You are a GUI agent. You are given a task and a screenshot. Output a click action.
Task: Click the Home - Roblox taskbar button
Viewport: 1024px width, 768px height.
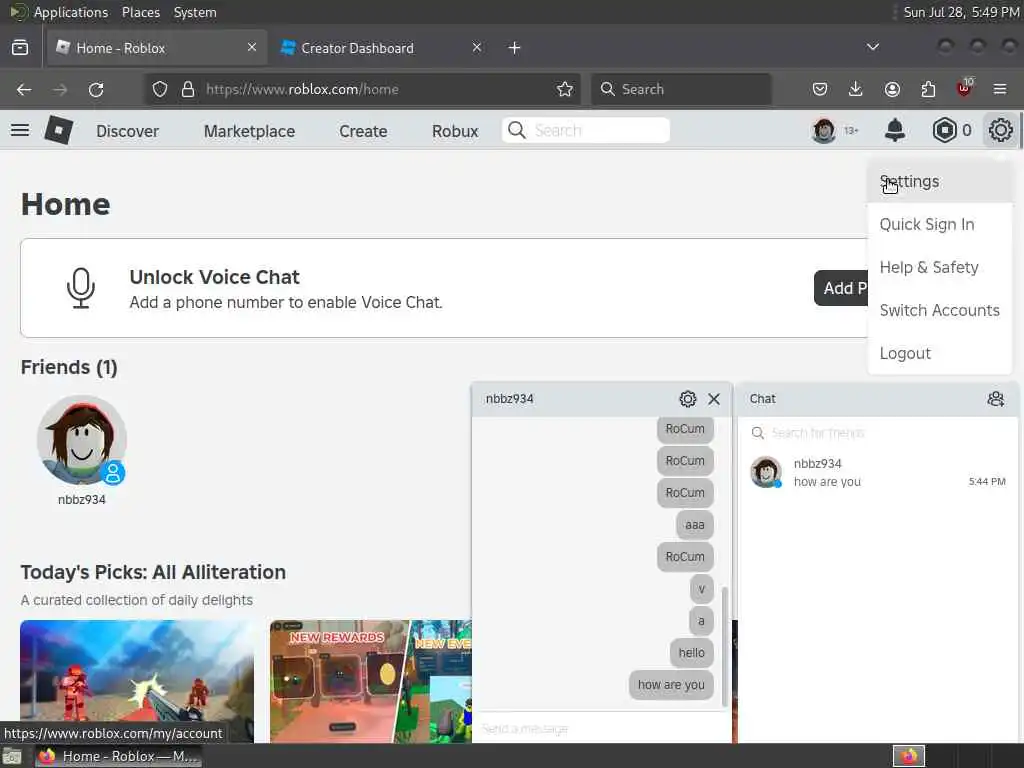[118, 756]
